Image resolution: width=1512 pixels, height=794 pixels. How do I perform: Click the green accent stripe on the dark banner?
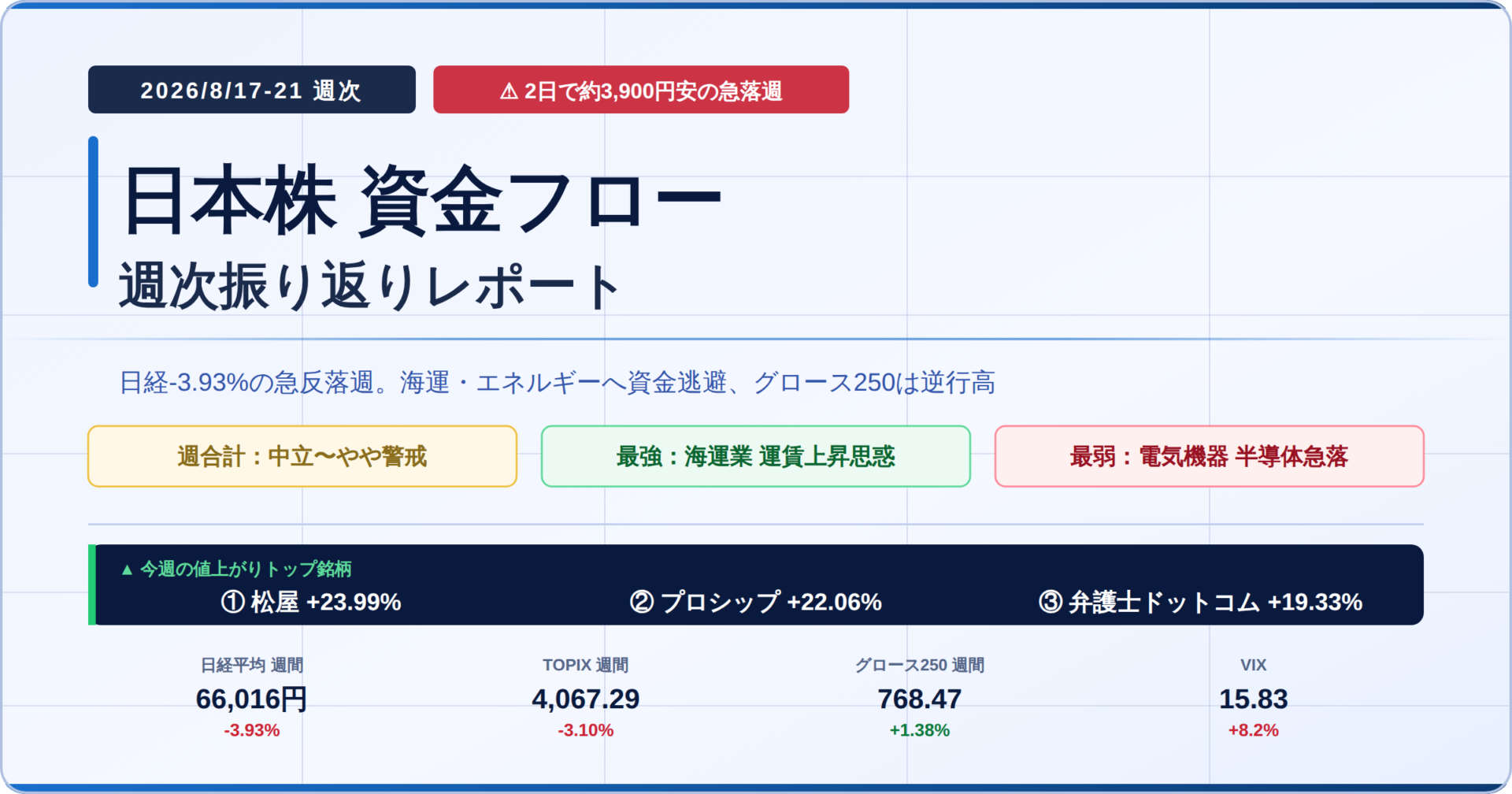pos(92,584)
